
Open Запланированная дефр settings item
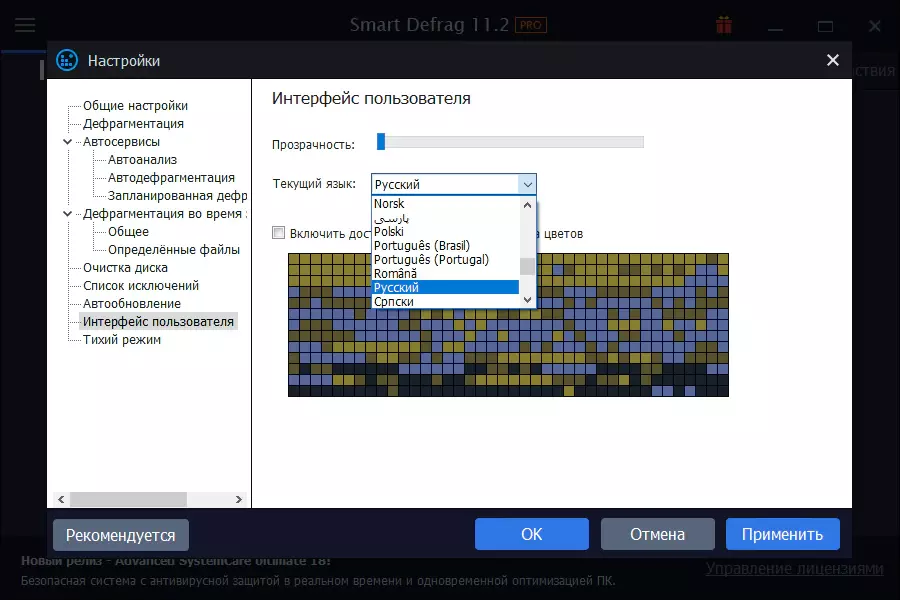pos(177,196)
